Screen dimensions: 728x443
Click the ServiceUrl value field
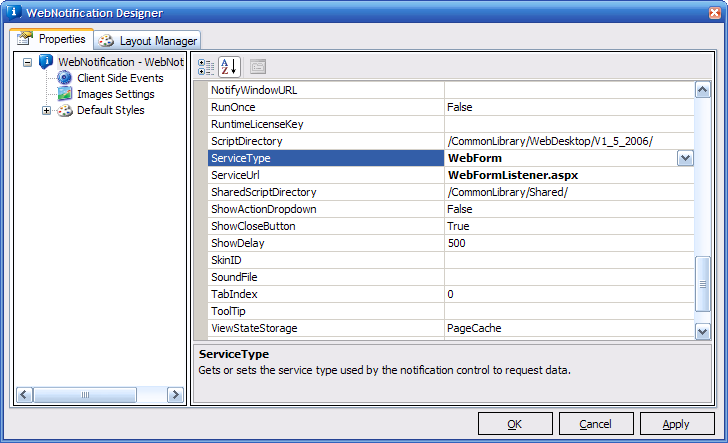568,175
